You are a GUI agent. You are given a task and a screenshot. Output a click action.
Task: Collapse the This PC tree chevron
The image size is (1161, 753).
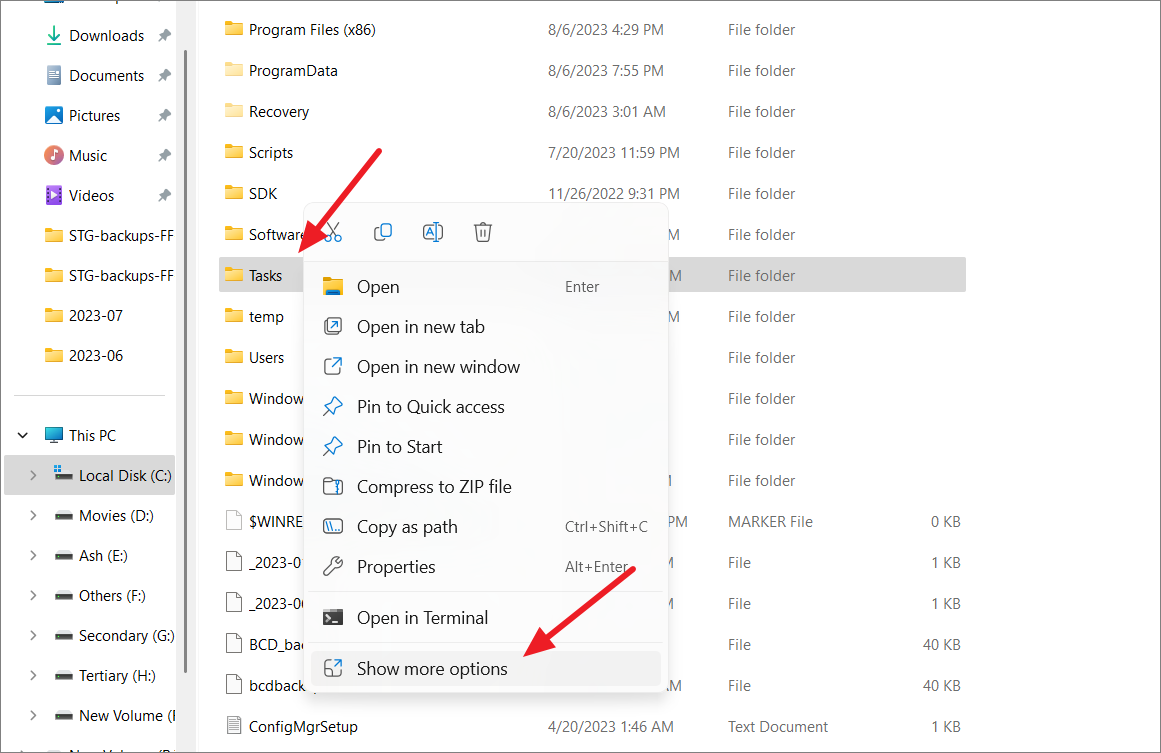point(22,434)
